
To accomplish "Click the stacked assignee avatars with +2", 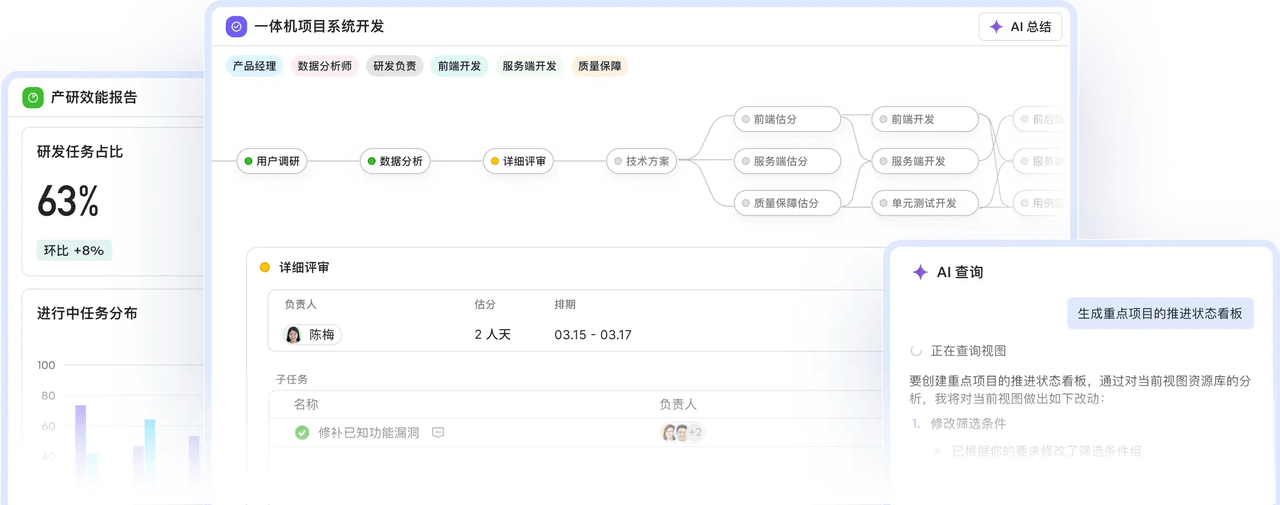I will click(x=682, y=433).
